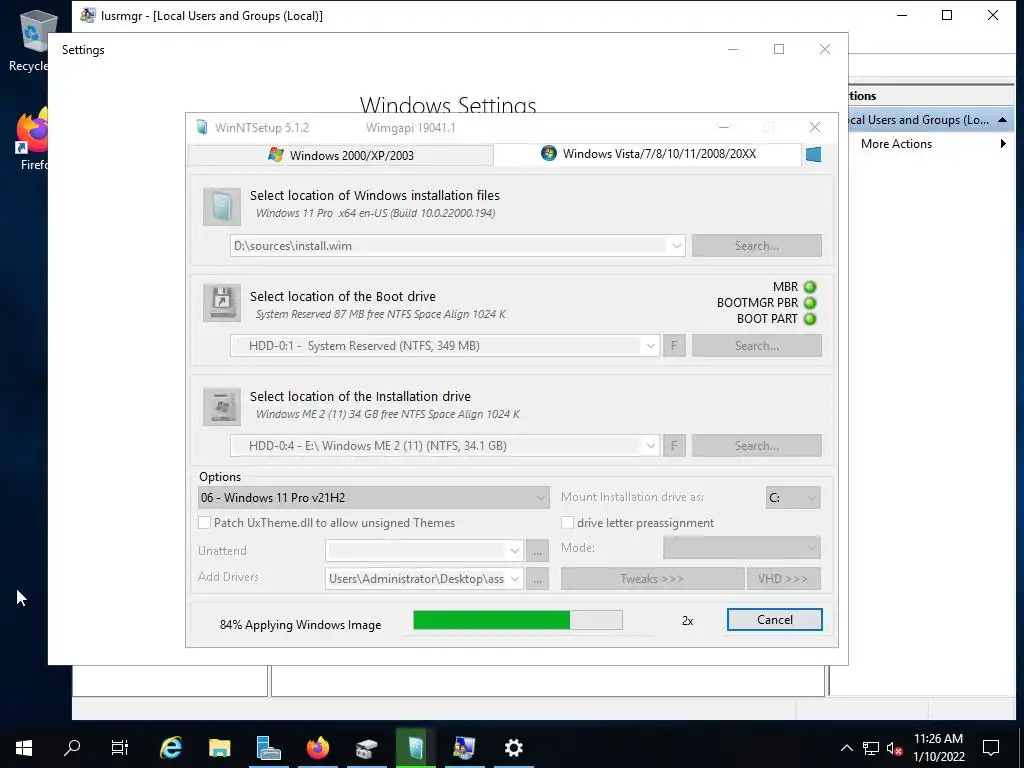
Task: Click the 84% Applying Windows Image status
Action: point(300,625)
